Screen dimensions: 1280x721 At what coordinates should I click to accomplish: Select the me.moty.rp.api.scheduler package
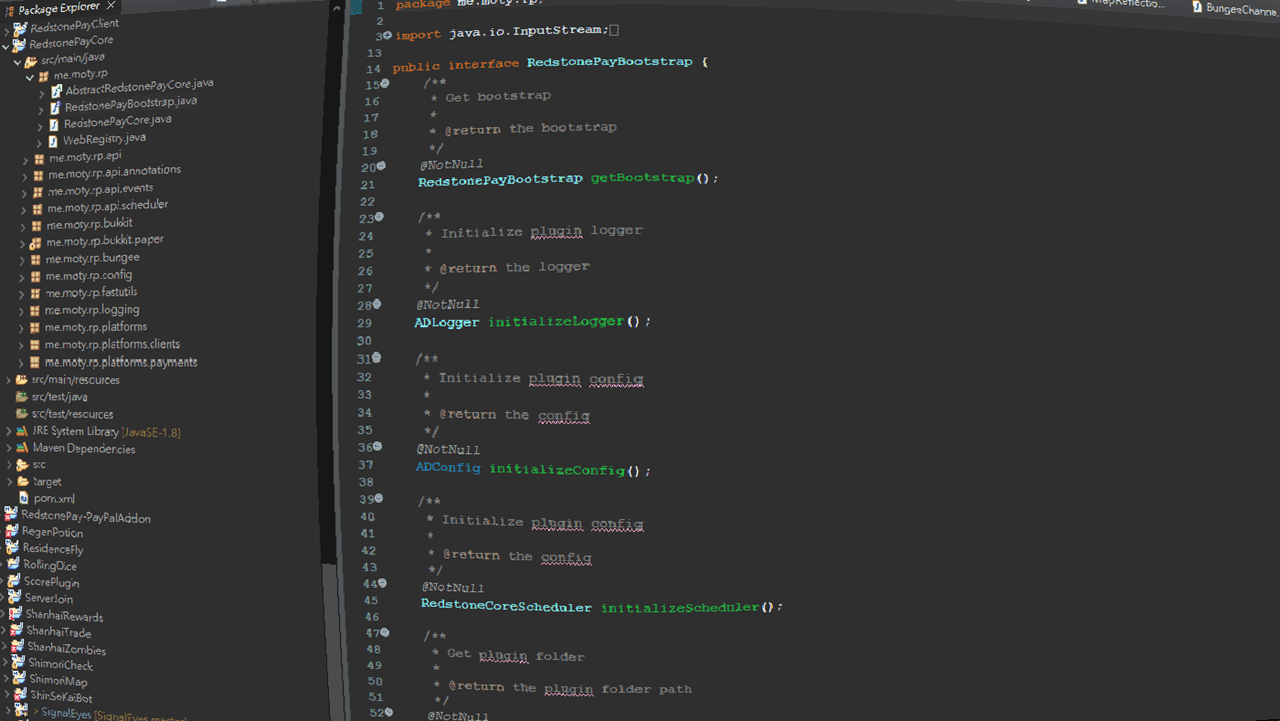click(107, 206)
